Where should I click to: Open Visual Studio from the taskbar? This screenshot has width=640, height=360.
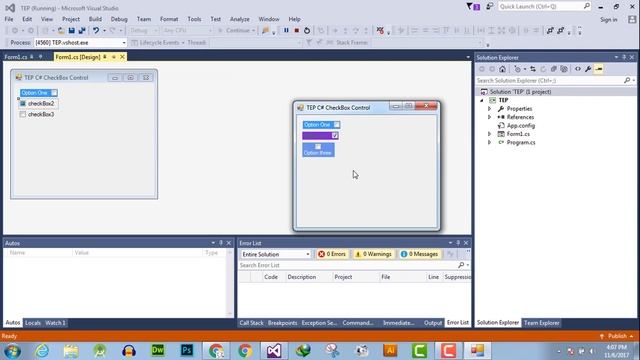point(274,351)
